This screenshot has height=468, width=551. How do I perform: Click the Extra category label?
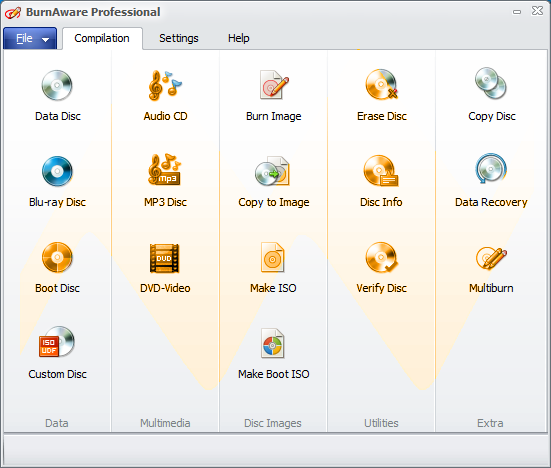pos(490,423)
